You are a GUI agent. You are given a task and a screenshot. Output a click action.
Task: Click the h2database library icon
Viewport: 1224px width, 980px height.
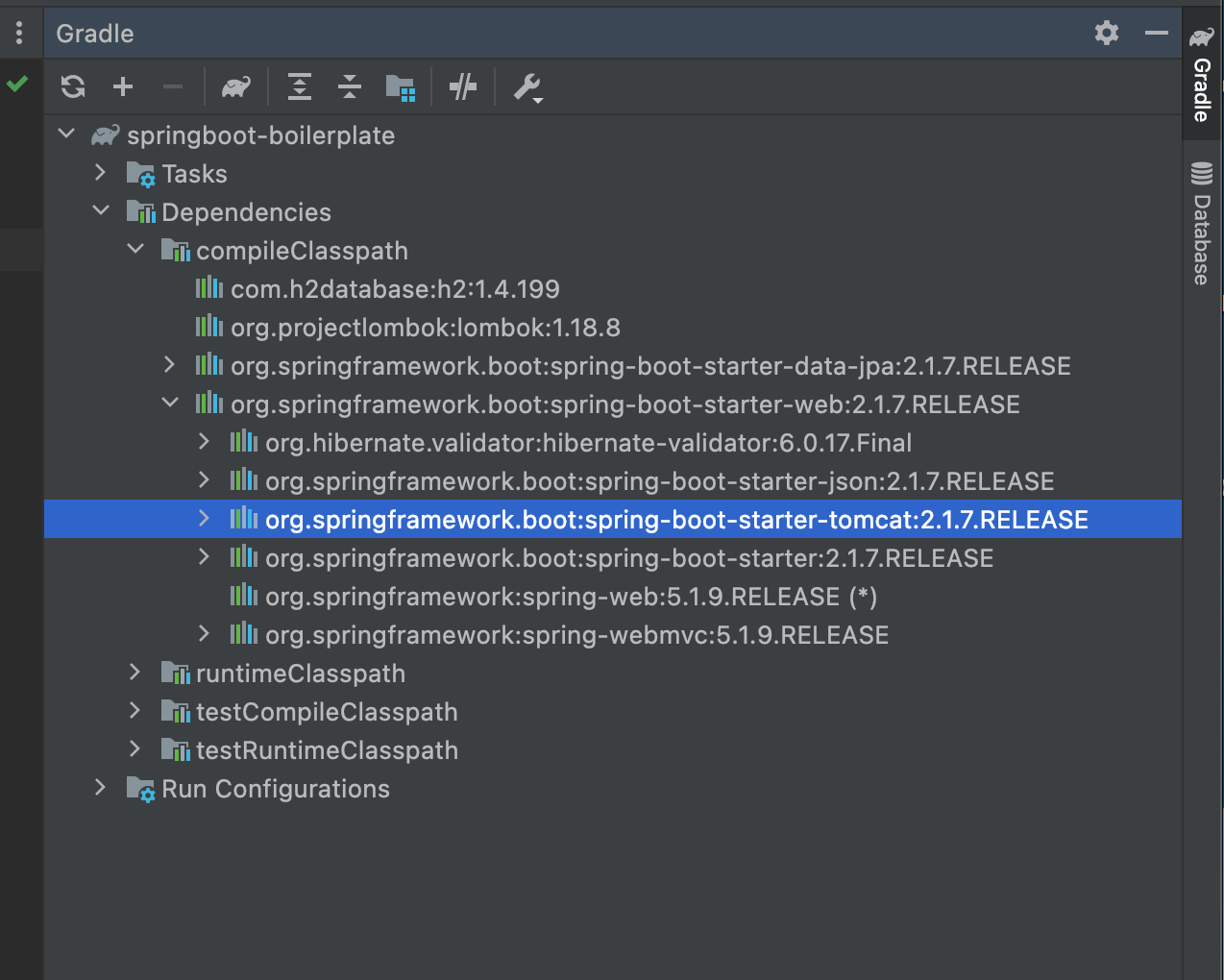(x=209, y=288)
